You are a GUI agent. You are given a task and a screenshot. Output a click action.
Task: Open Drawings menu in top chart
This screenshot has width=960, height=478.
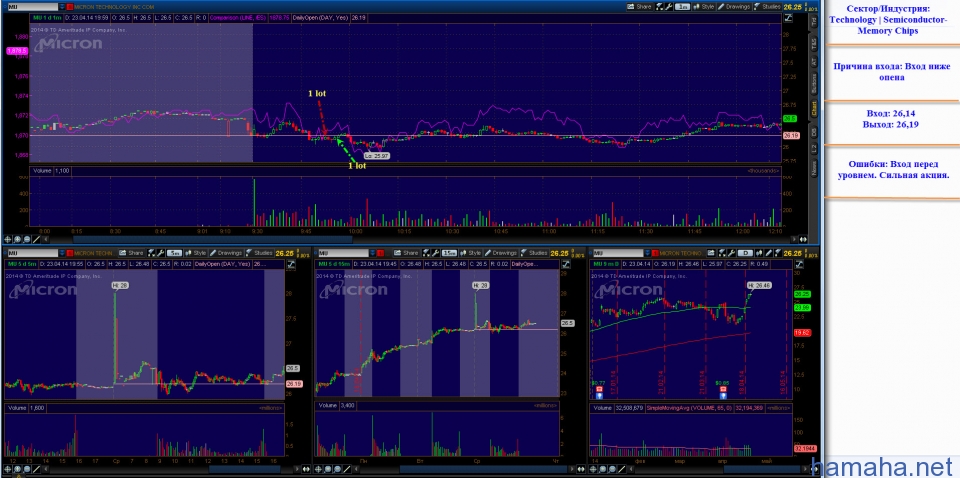[x=734, y=6]
